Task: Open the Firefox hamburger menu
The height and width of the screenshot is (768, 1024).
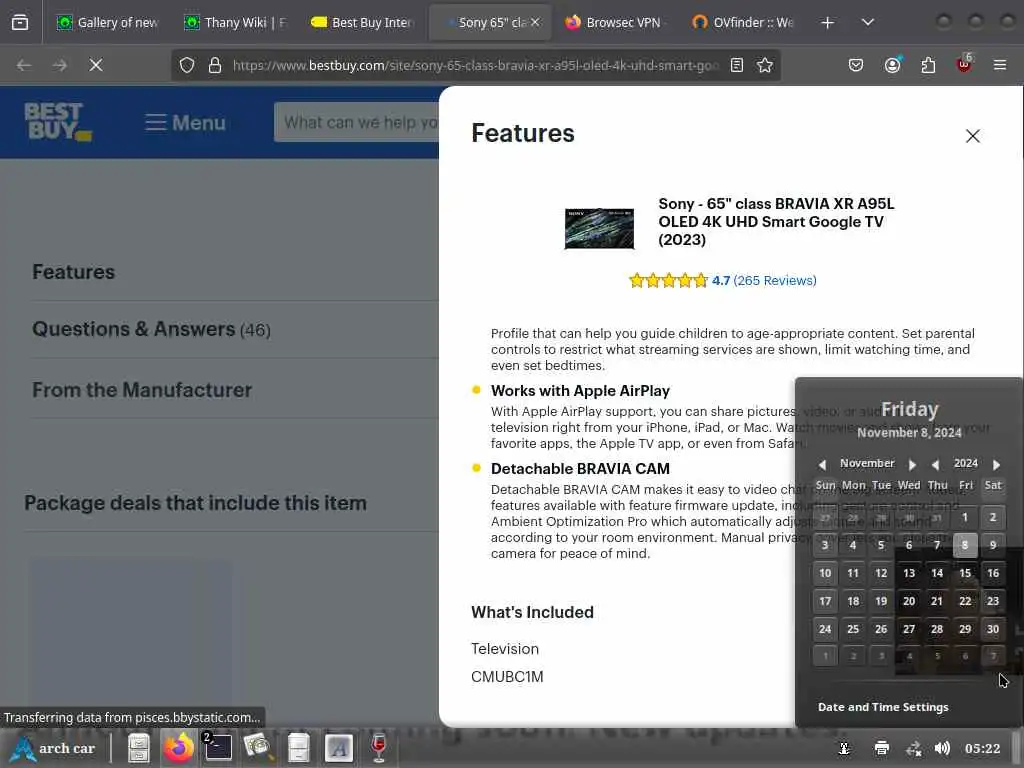Action: coord(1000,65)
